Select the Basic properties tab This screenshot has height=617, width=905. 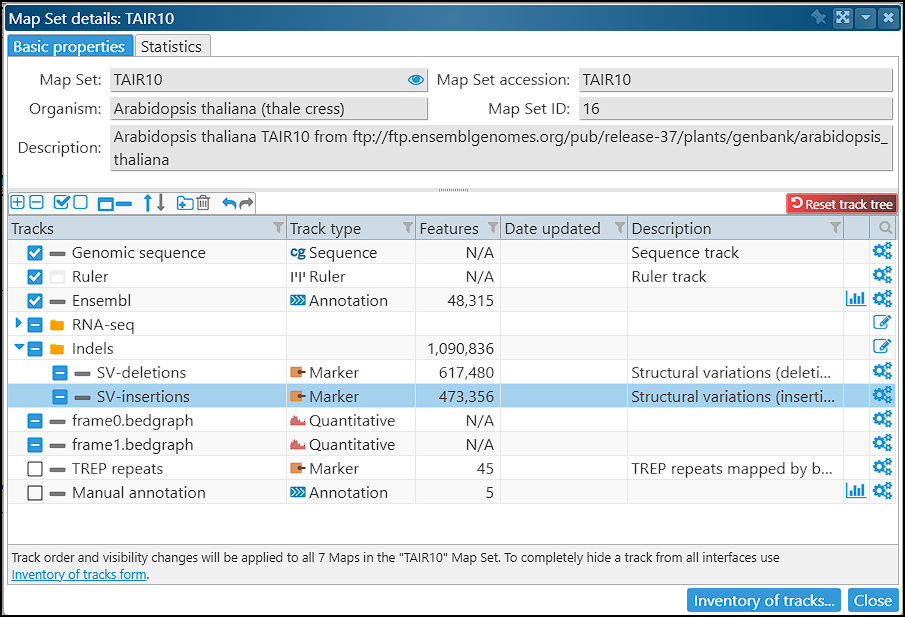69,46
